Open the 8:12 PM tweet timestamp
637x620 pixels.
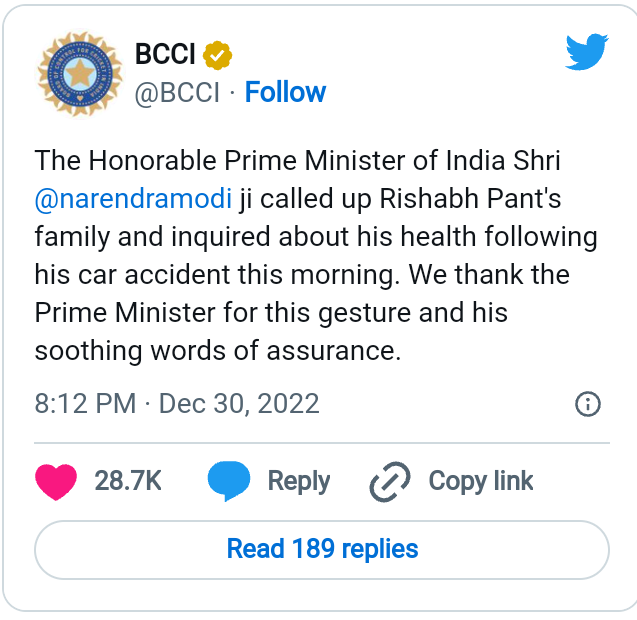(85, 404)
